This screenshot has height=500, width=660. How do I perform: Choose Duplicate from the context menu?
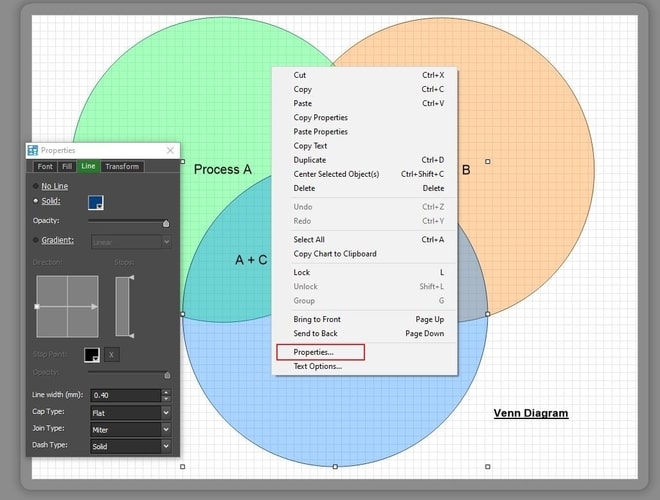pyautogui.click(x=365, y=160)
